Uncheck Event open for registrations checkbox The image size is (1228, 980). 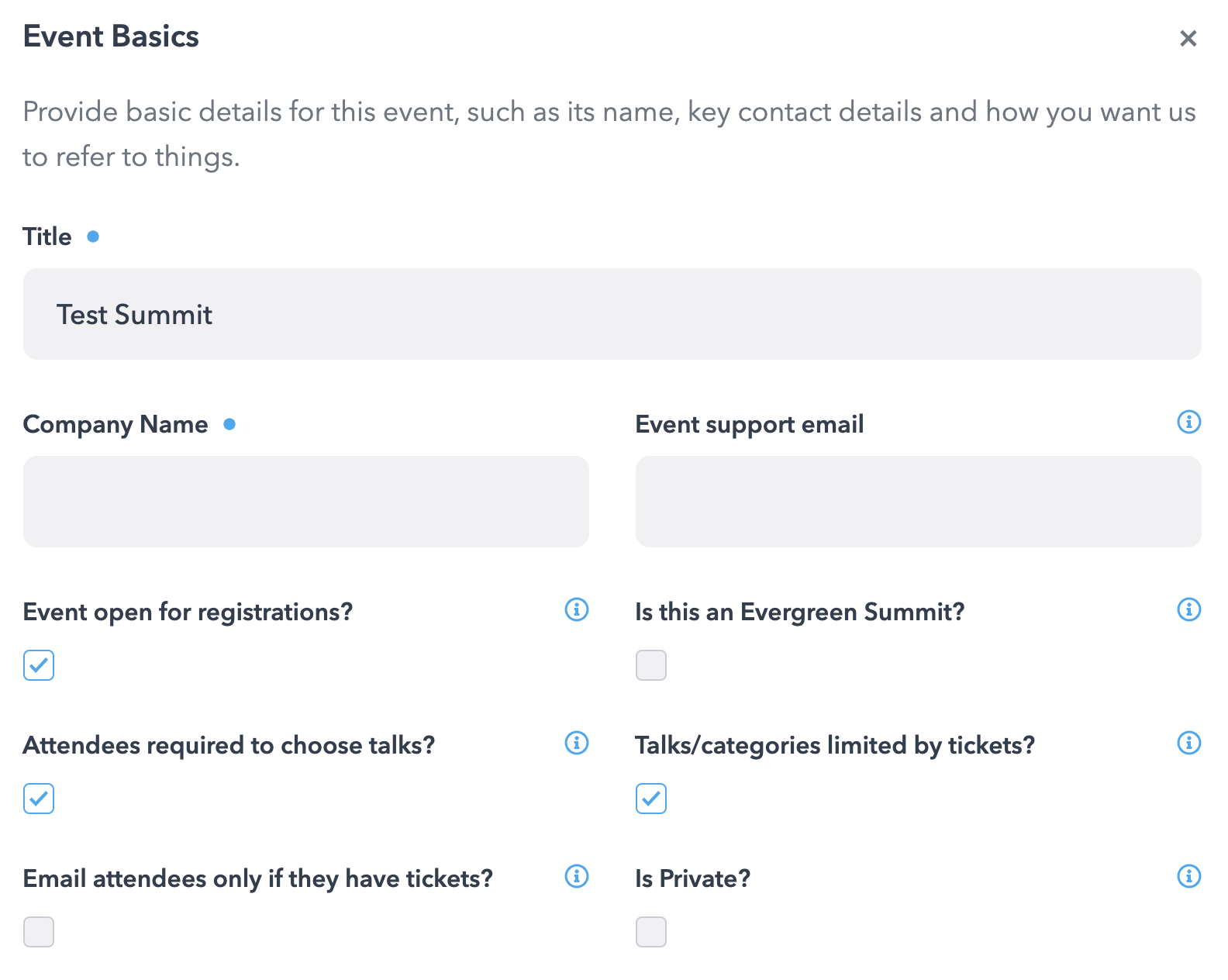click(39, 665)
